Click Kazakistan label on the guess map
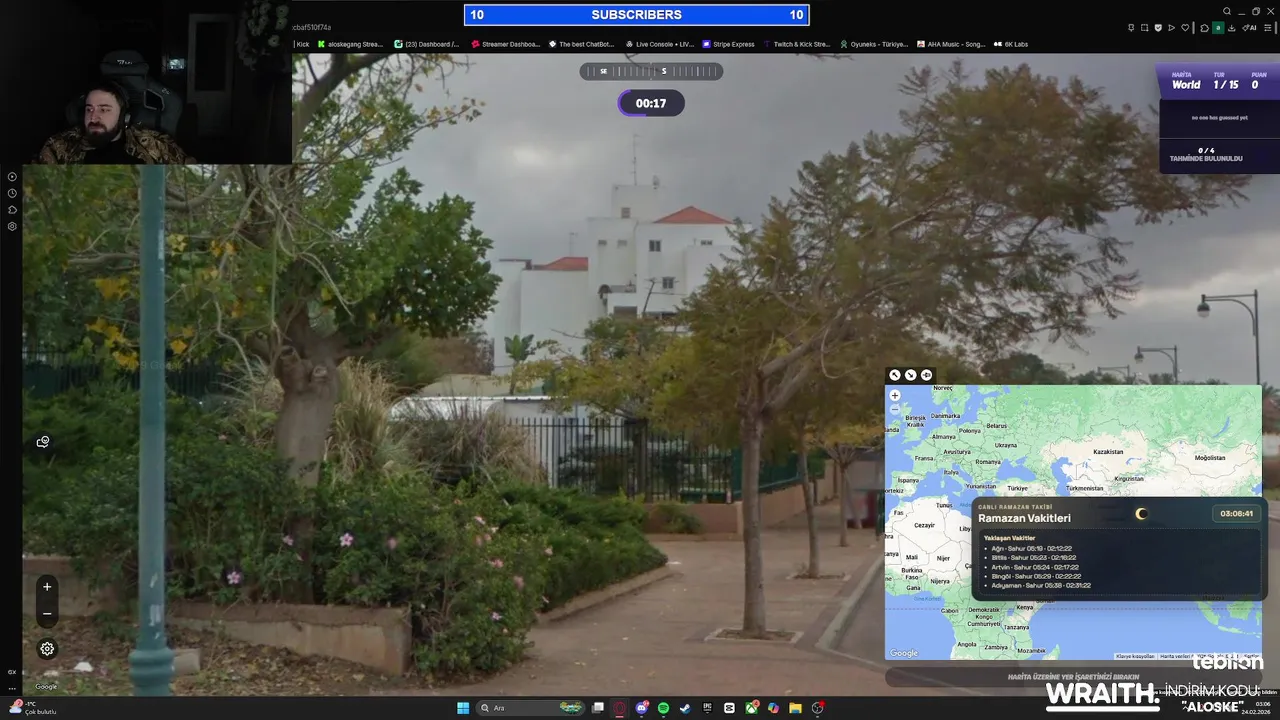 coord(1108,451)
